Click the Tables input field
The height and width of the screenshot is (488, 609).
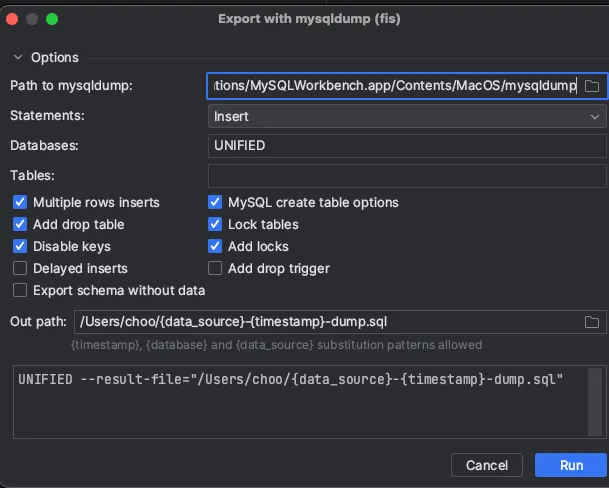point(406,175)
